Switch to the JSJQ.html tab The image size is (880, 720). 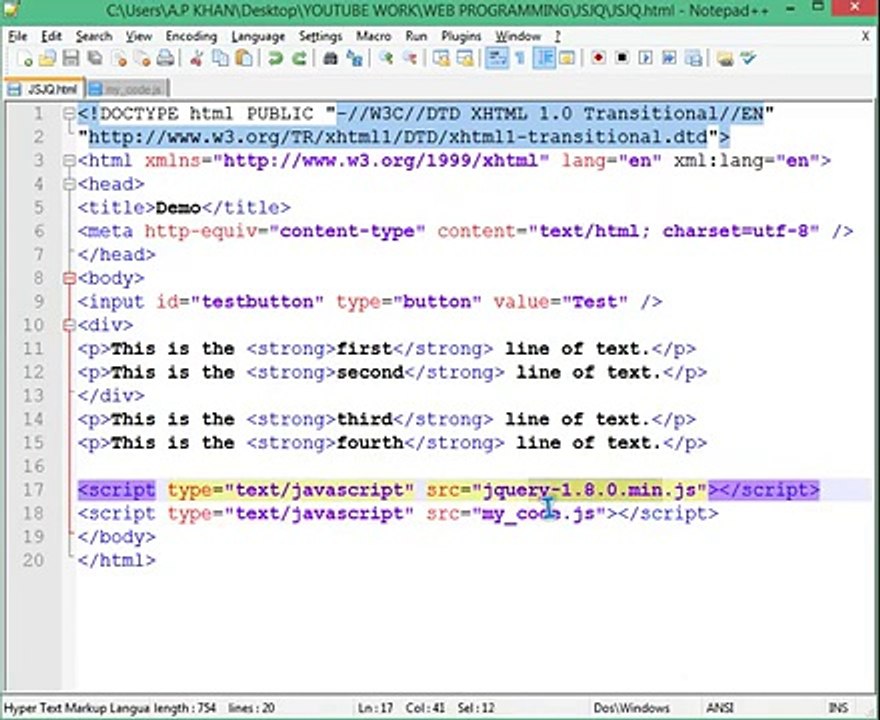[44, 89]
